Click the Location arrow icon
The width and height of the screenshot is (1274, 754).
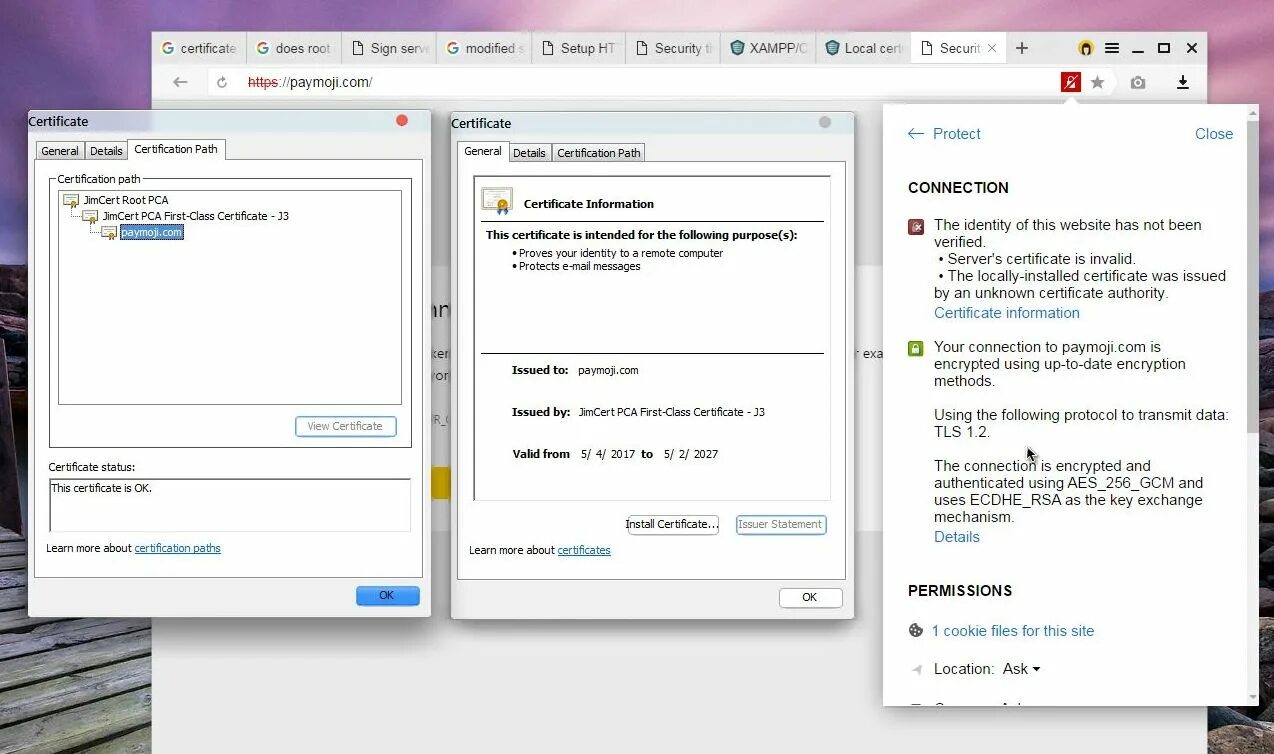(x=915, y=670)
